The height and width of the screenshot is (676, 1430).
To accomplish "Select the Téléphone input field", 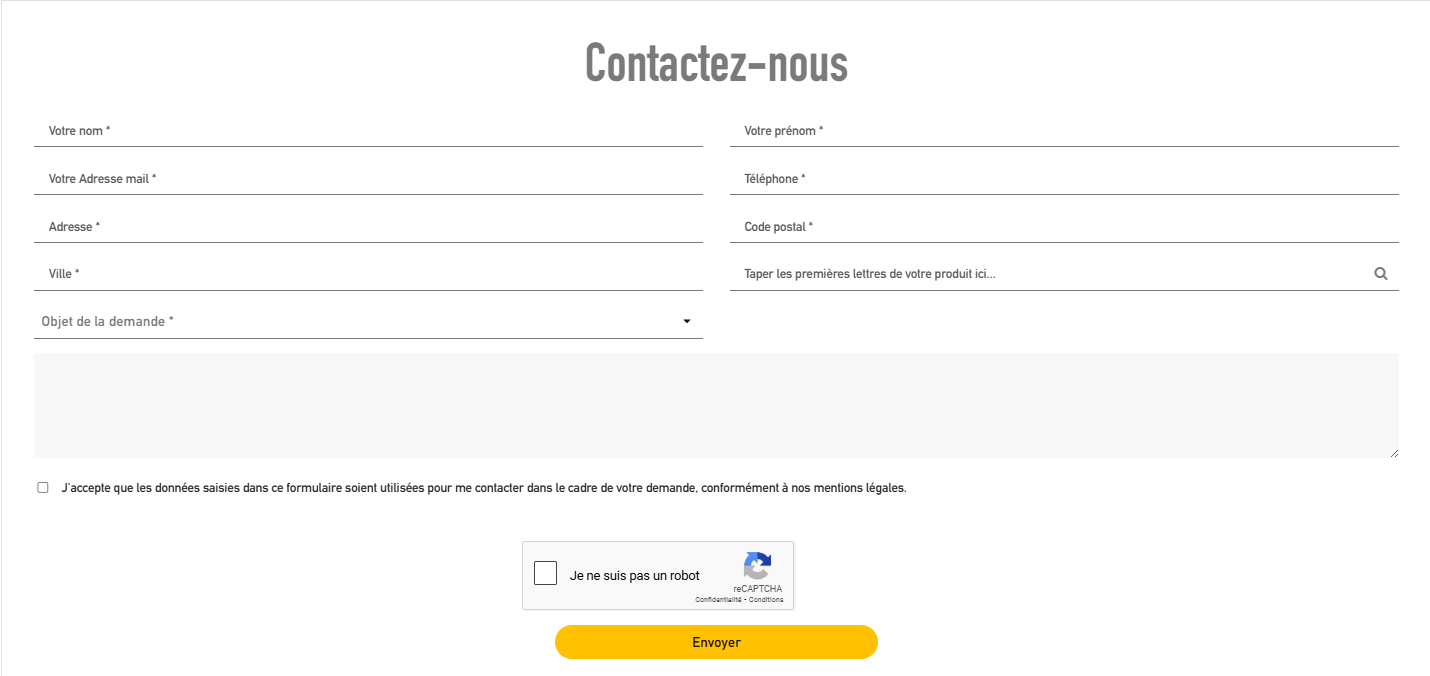I will pos(1064,179).
